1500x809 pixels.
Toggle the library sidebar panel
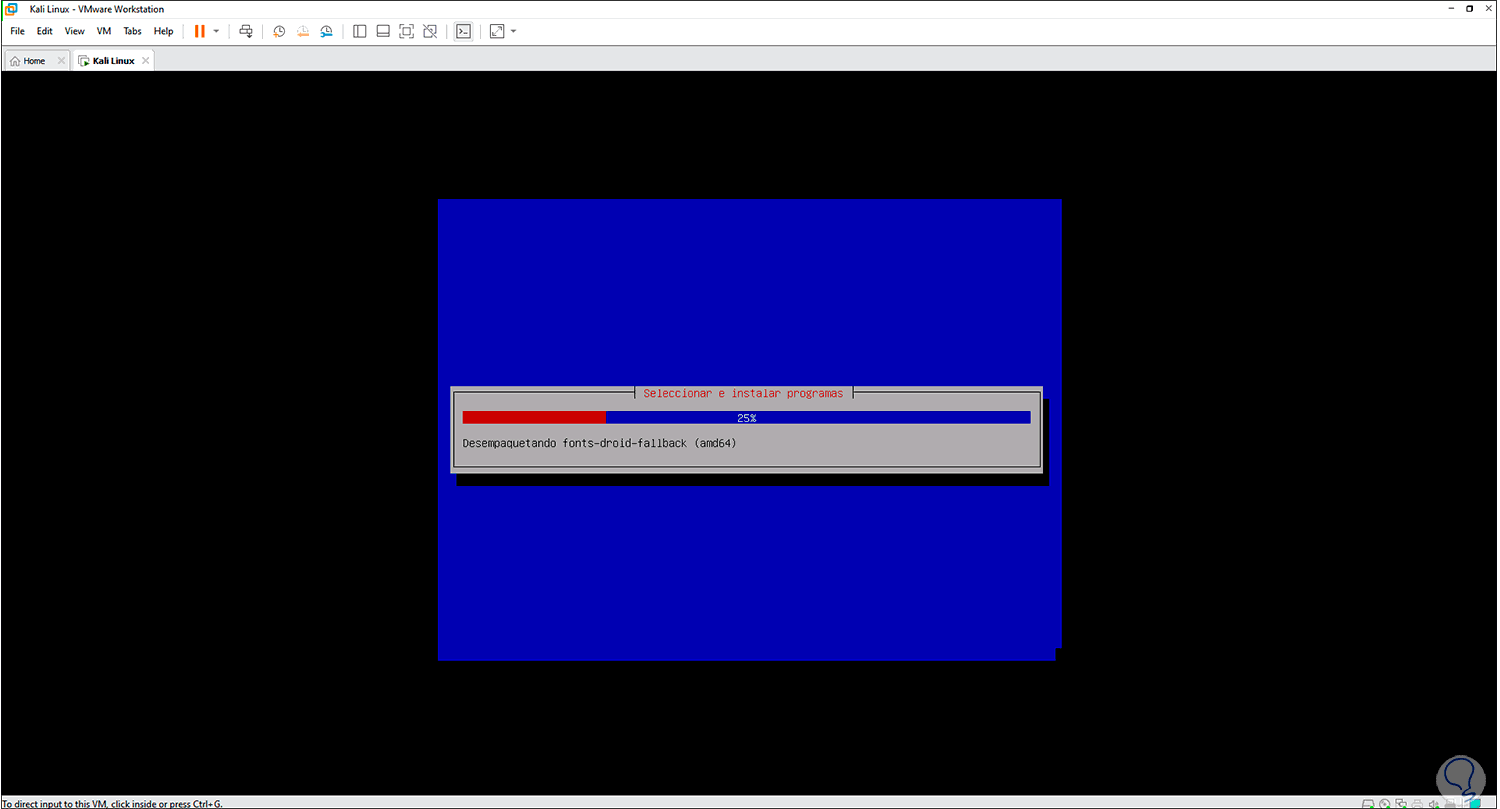(359, 31)
